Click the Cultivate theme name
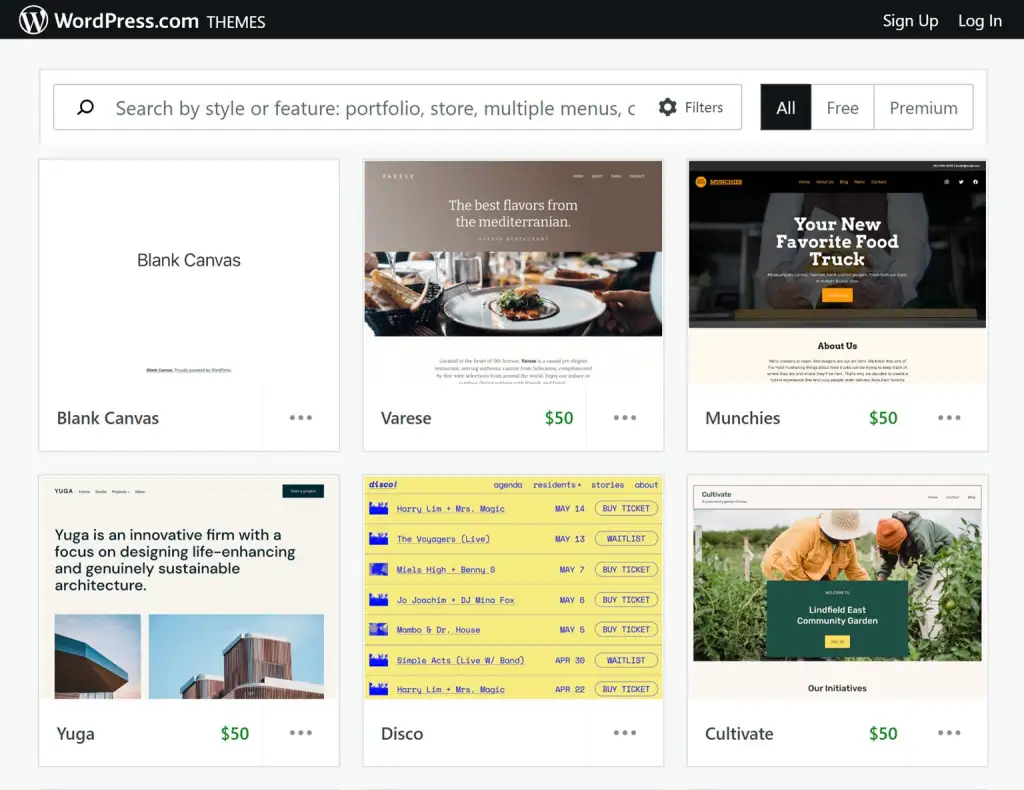Image resolution: width=1024 pixels, height=790 pixels. pyautogui.click(x=739, y=733)
